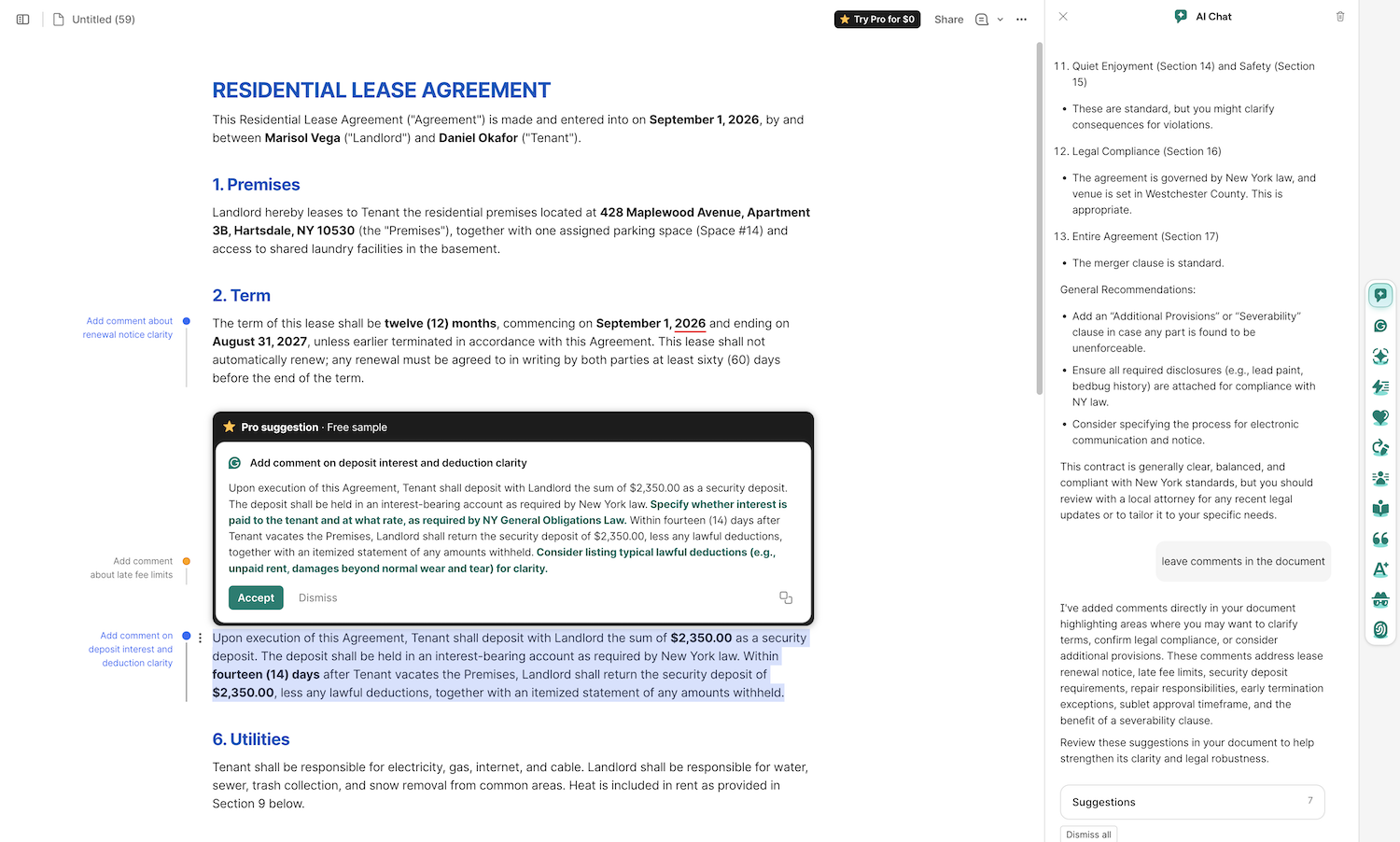
Task: Click Dismiss all suggestions
Action: coord(1088,835)
